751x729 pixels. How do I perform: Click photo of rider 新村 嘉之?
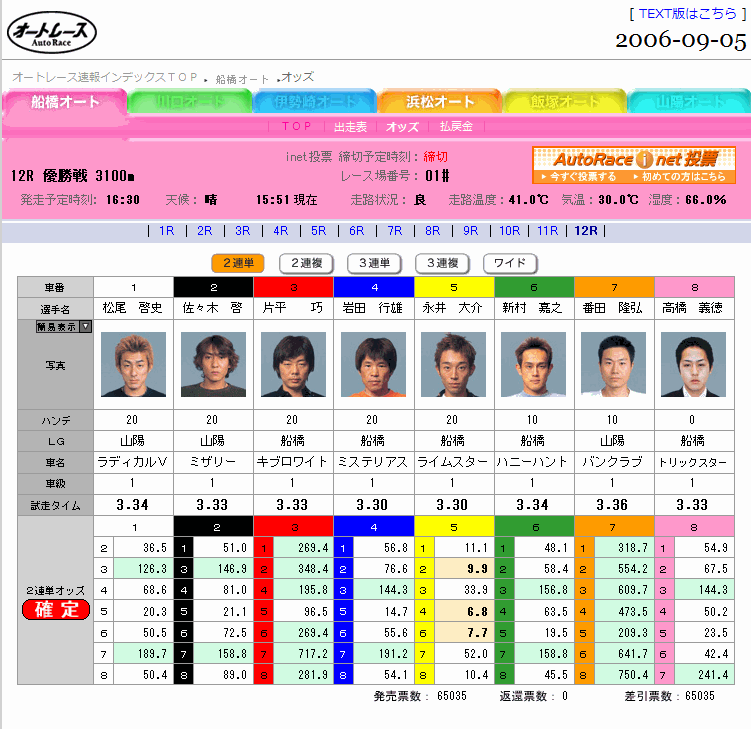534,364
